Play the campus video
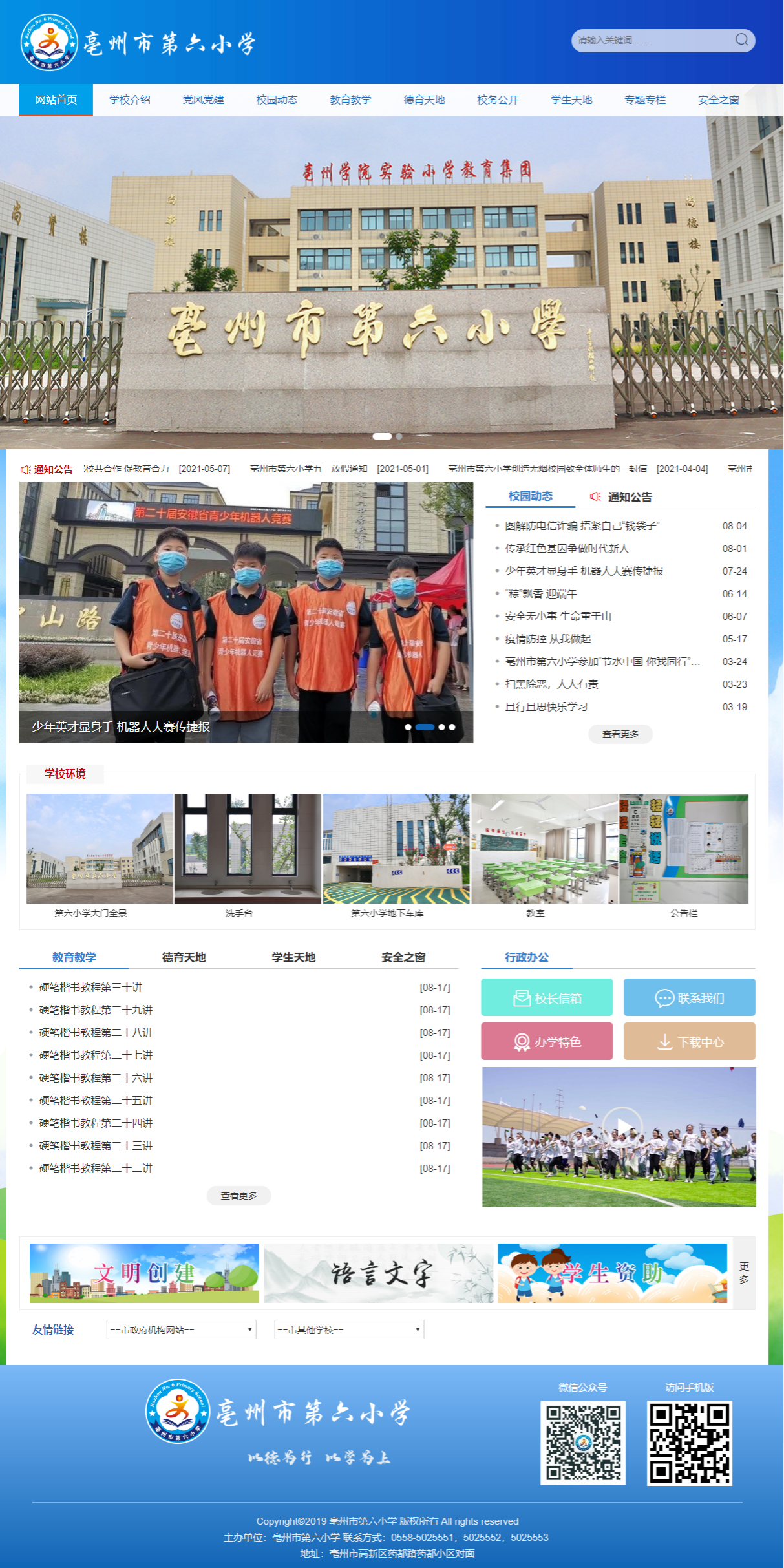 point(621,1126)
